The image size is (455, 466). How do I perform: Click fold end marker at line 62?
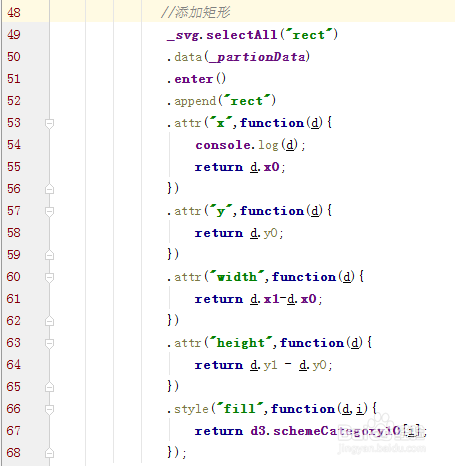49,321
